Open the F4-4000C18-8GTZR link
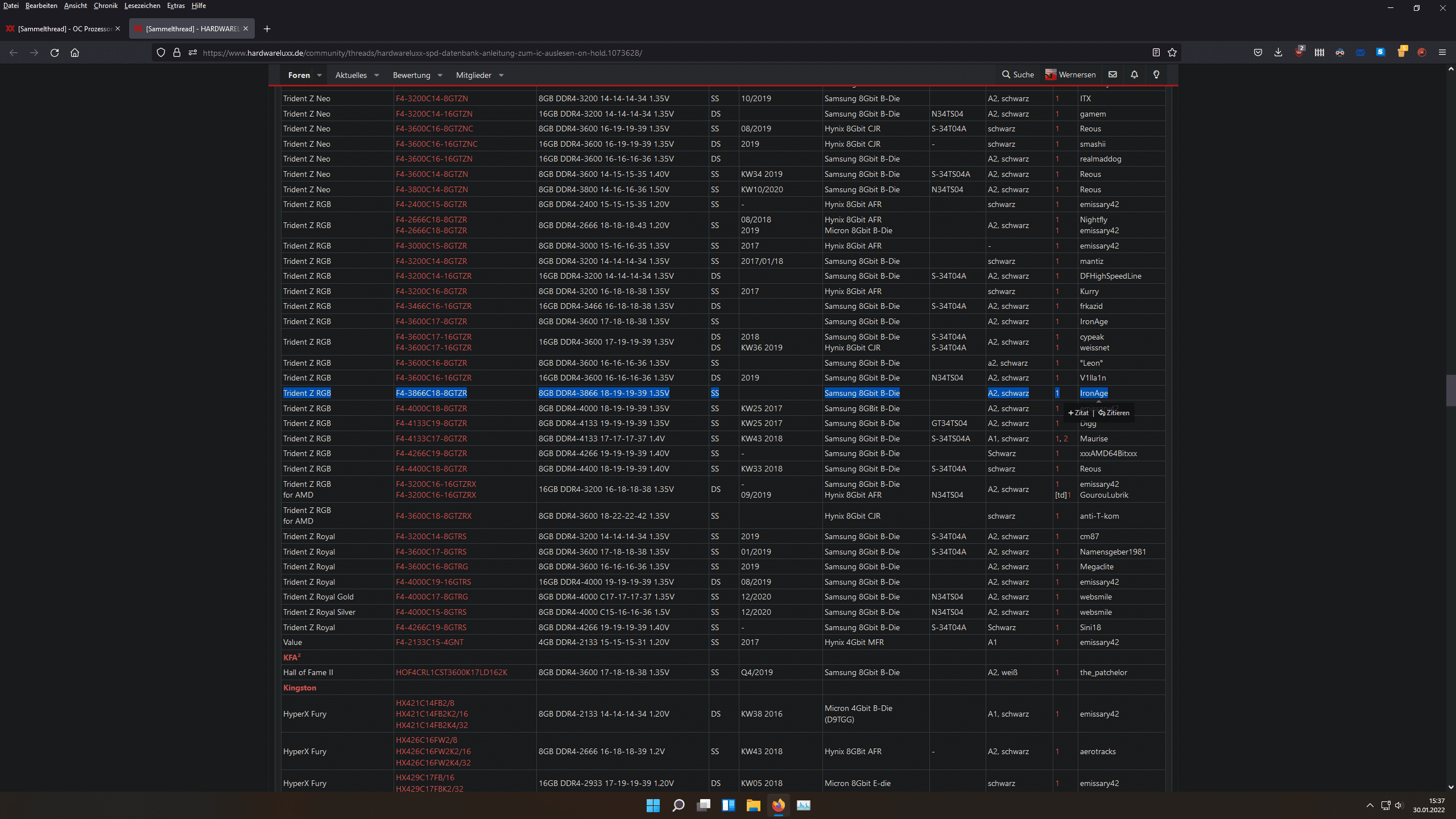Image resolution: width=1456 pixels, height=819 pixels. coord(431,408)
